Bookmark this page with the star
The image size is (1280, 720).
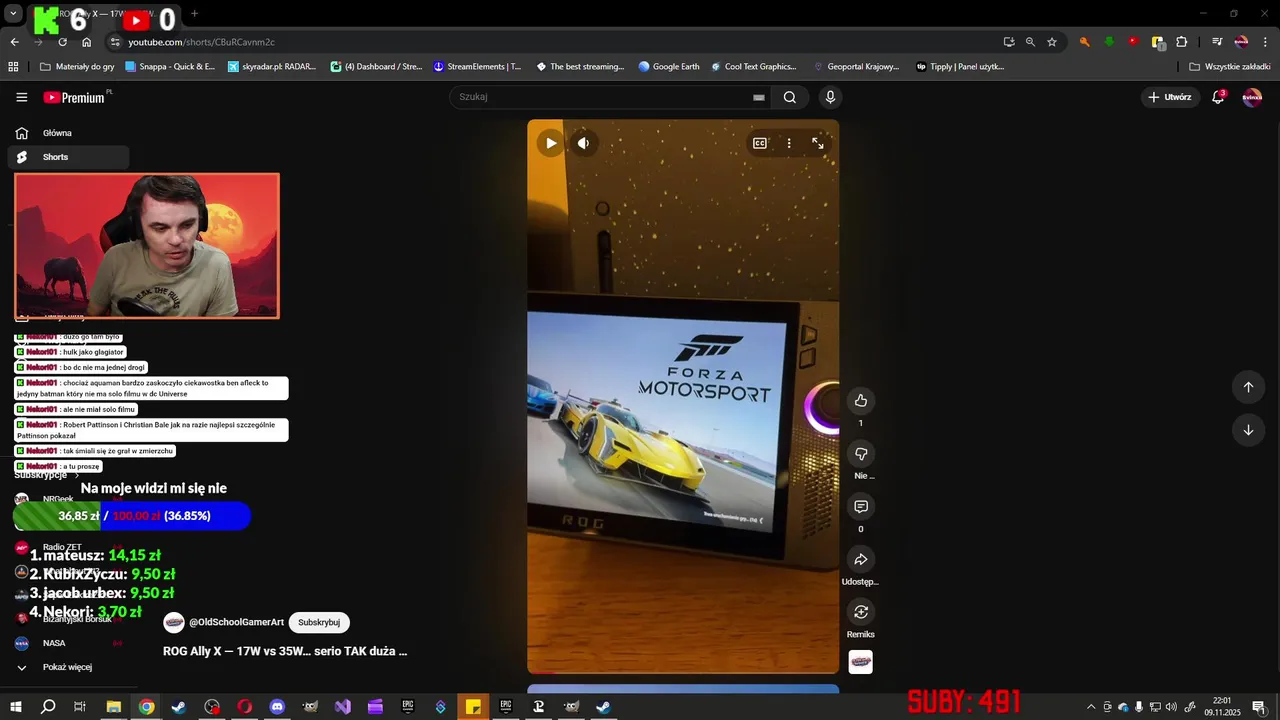click(x=1052, y=42)
